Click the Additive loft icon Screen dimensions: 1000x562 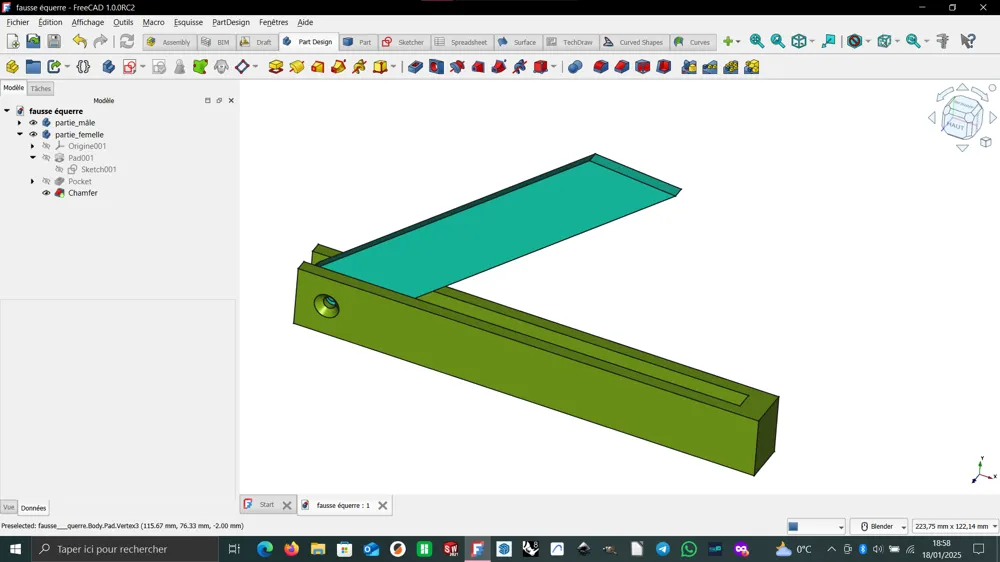point(318,66)
